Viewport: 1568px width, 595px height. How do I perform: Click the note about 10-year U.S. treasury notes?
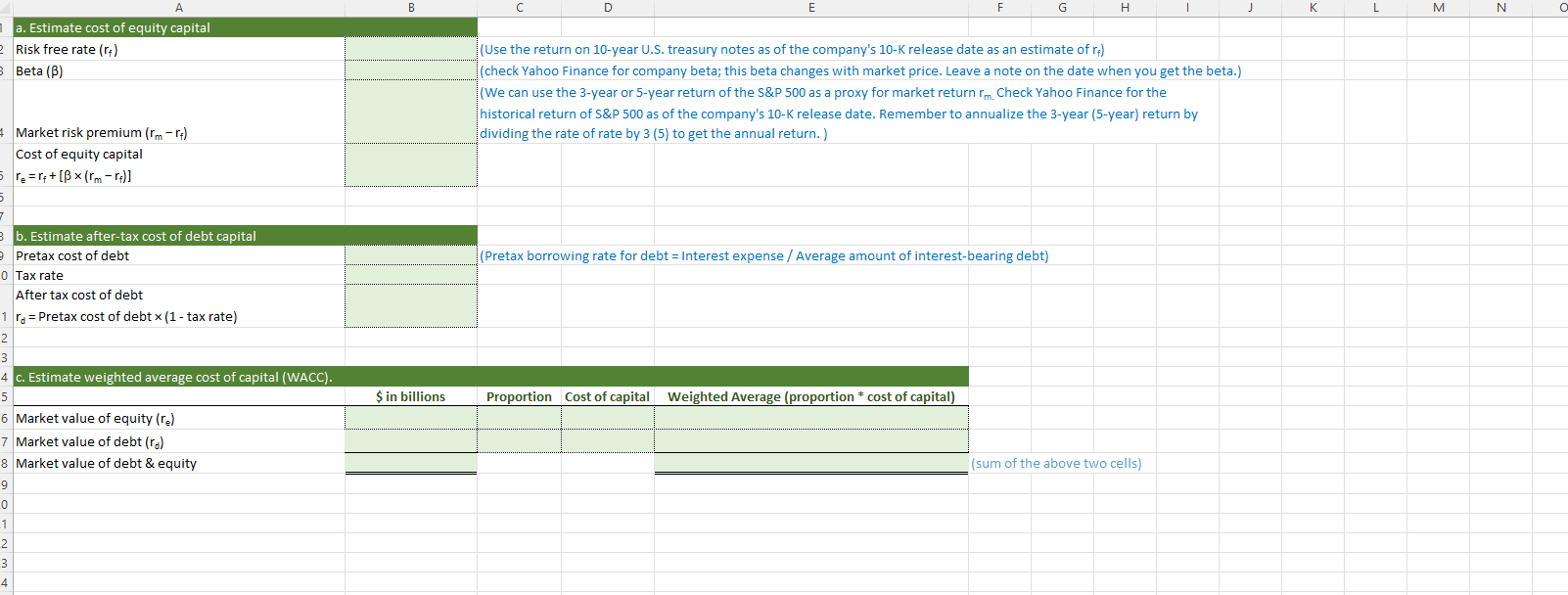pos(792,49)
